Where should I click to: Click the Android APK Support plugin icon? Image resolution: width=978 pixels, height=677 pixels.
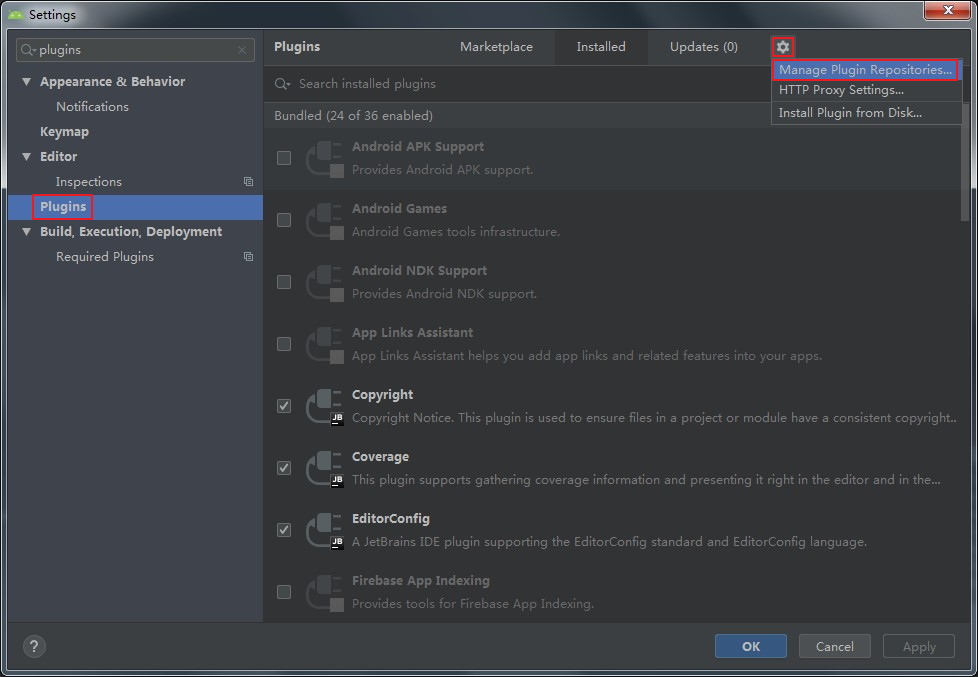(x=325, y=158)
